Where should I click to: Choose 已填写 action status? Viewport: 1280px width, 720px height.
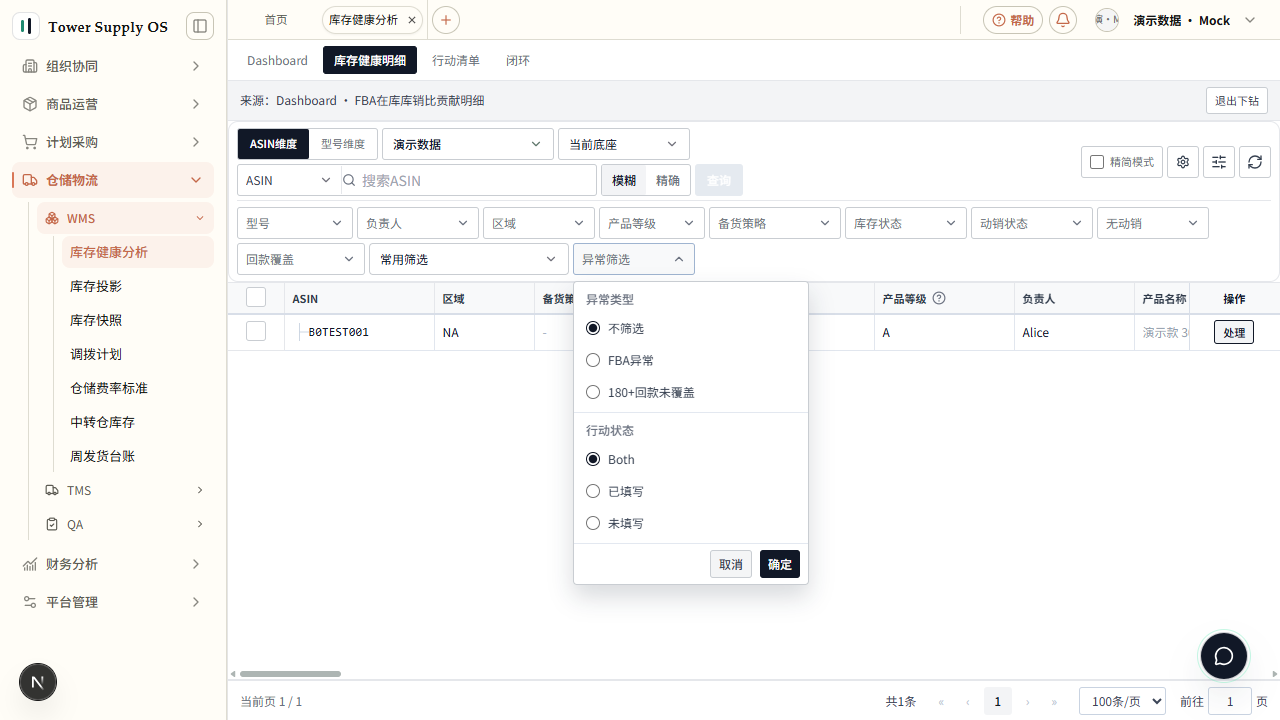593,491
